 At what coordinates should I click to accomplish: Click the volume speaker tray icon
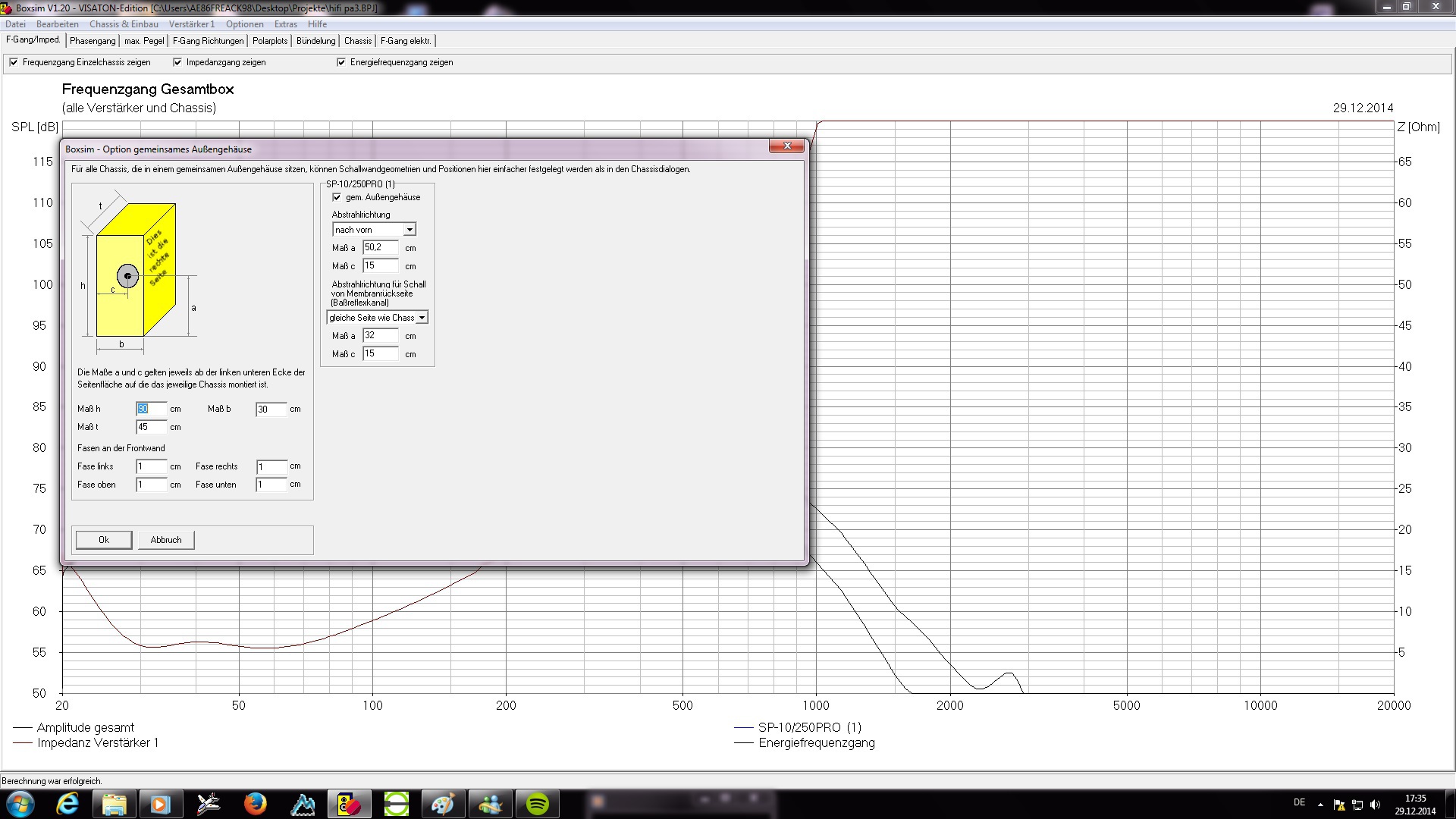1376,805
